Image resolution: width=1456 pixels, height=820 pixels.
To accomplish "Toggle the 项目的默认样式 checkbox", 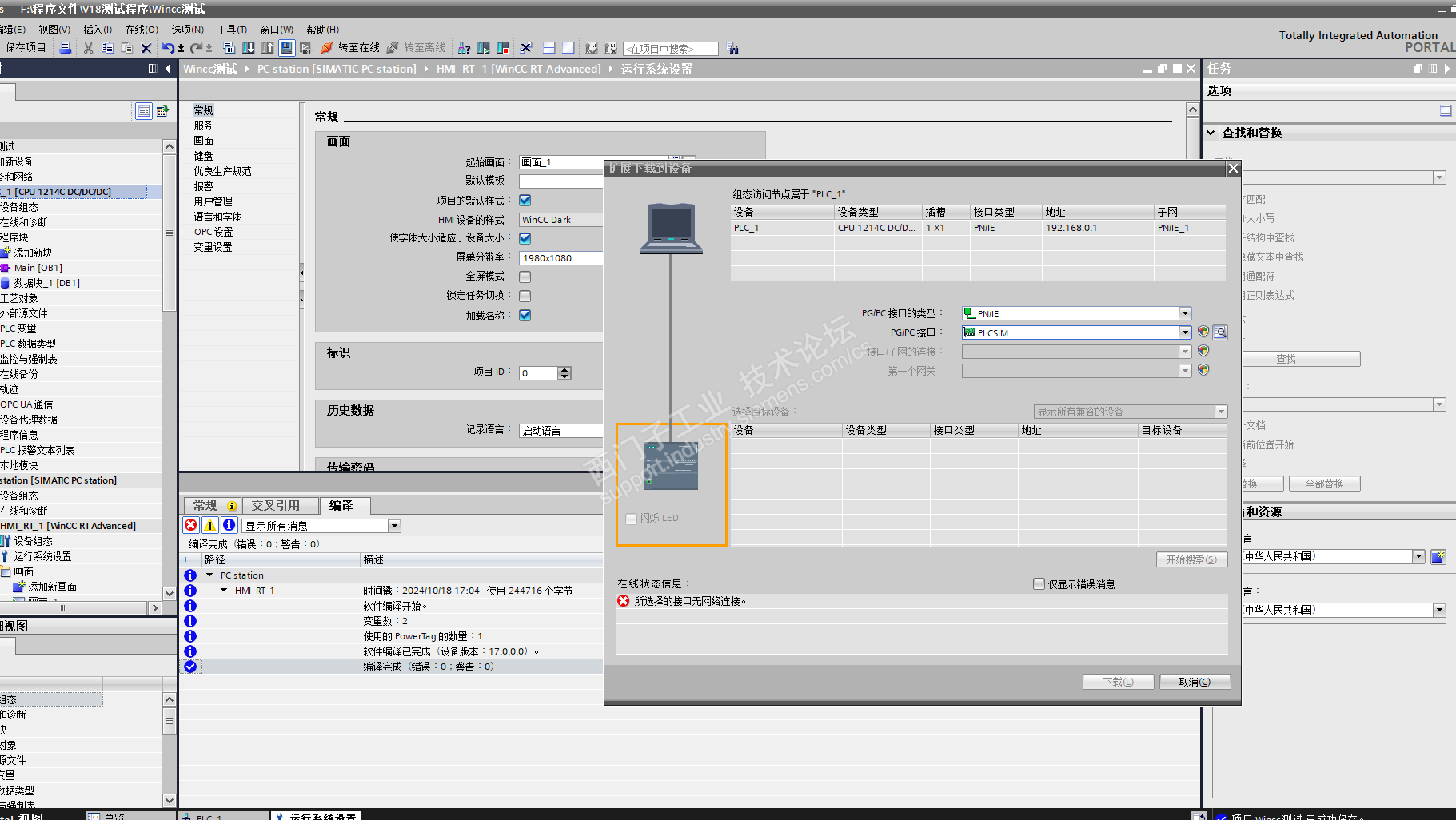I will tap(525, 201).
